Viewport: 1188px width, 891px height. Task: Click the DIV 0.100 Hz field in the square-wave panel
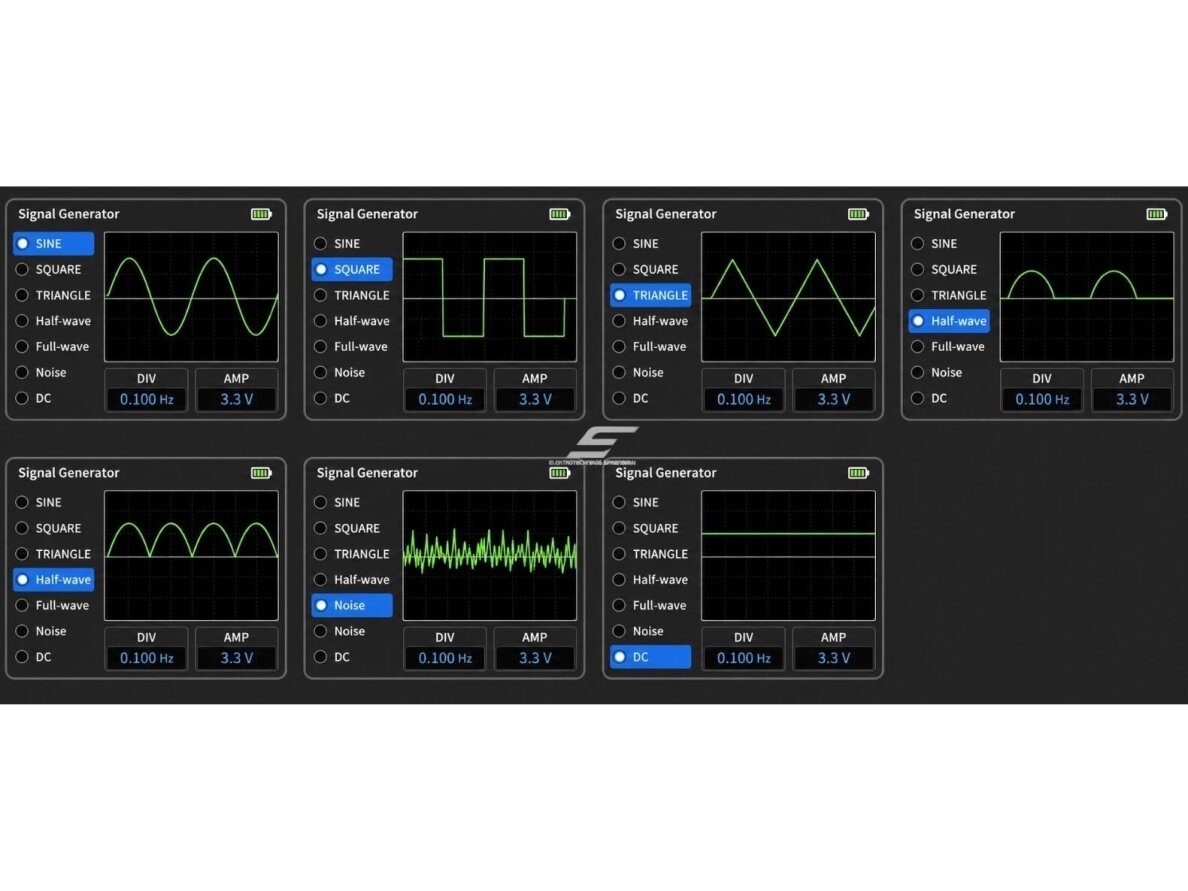pos(445,399)
